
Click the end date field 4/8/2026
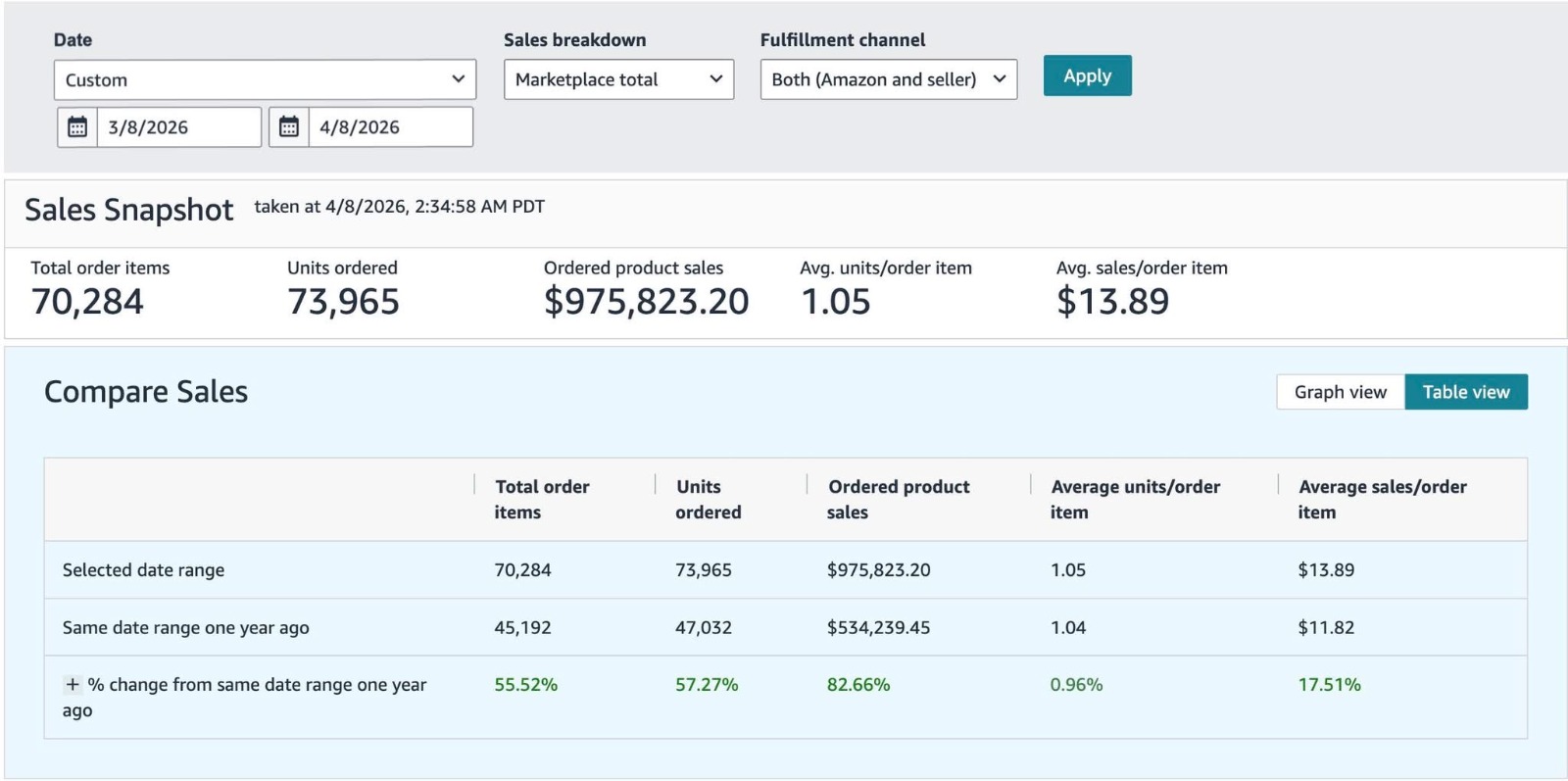[391, 127]
